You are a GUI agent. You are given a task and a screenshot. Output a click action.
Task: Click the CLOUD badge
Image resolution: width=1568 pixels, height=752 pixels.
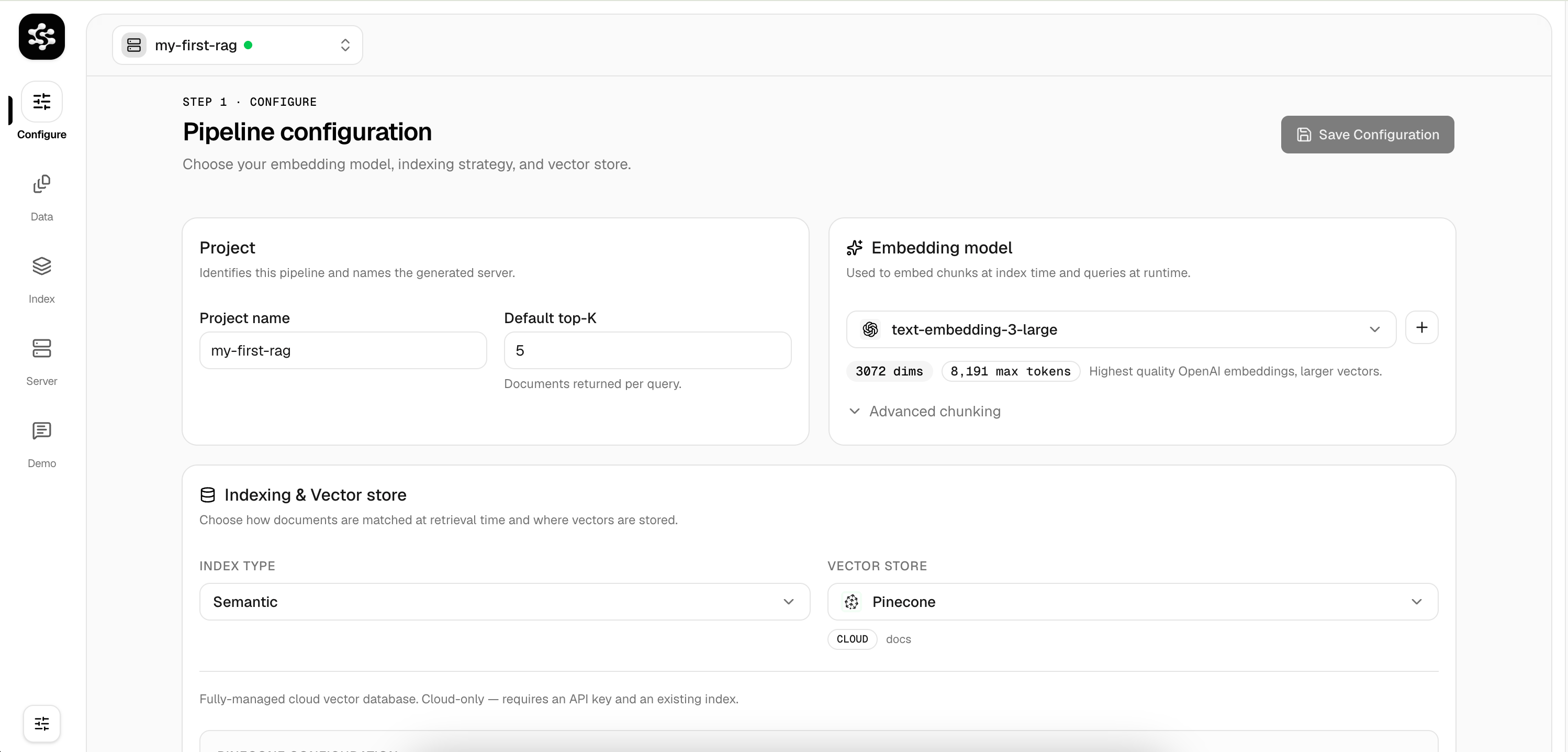coord(852,639)
